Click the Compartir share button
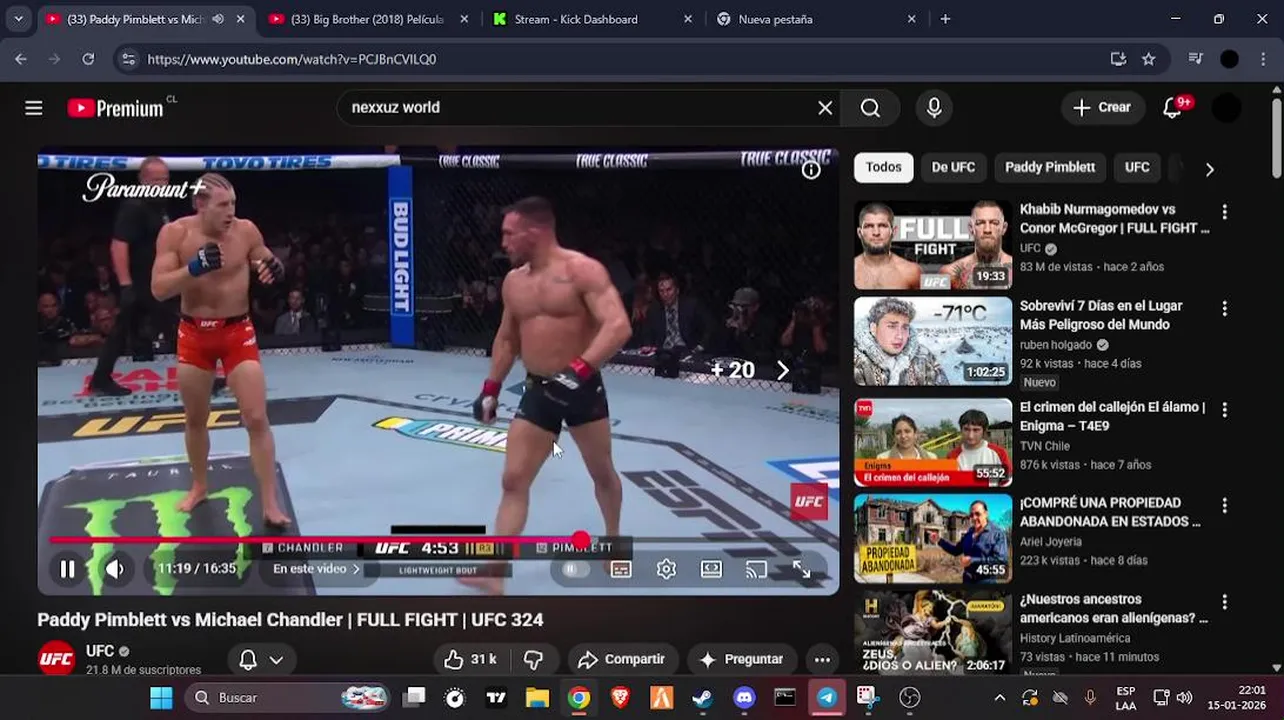Screen dimensions: 1284x720 click(622, 660)
